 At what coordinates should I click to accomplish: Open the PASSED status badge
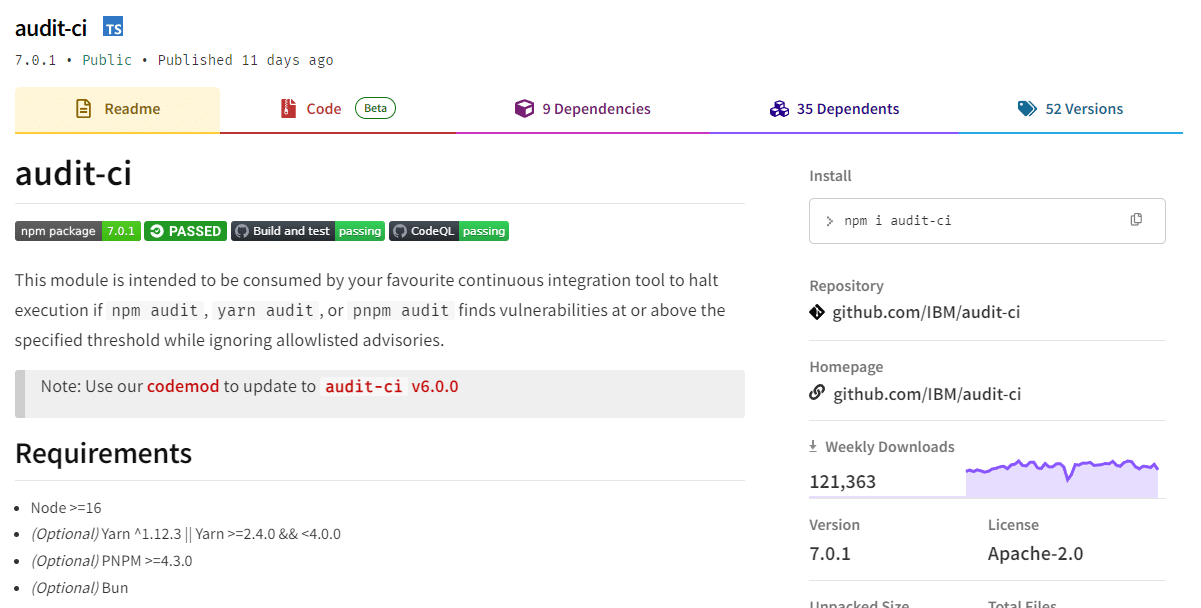tap(185, 231)
